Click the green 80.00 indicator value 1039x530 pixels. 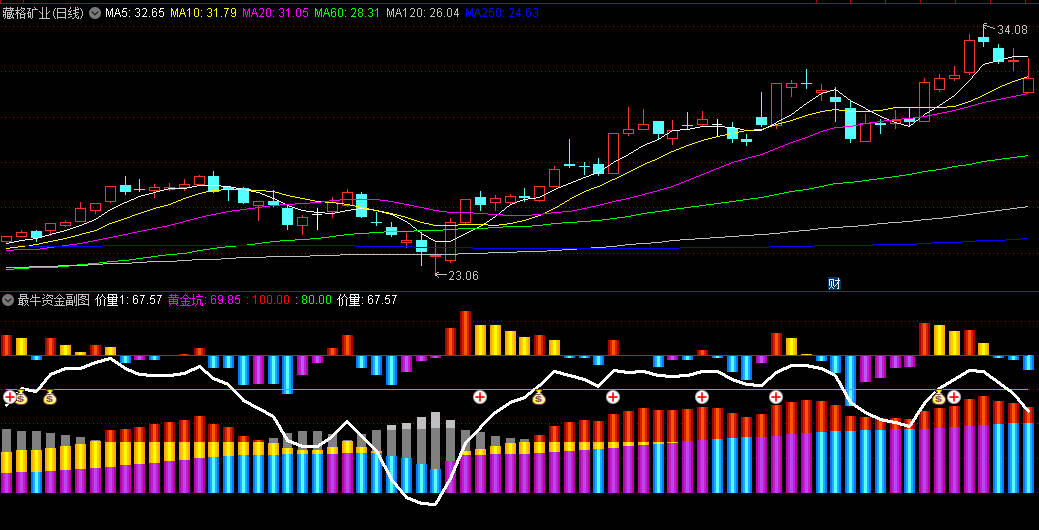[316, 300]
